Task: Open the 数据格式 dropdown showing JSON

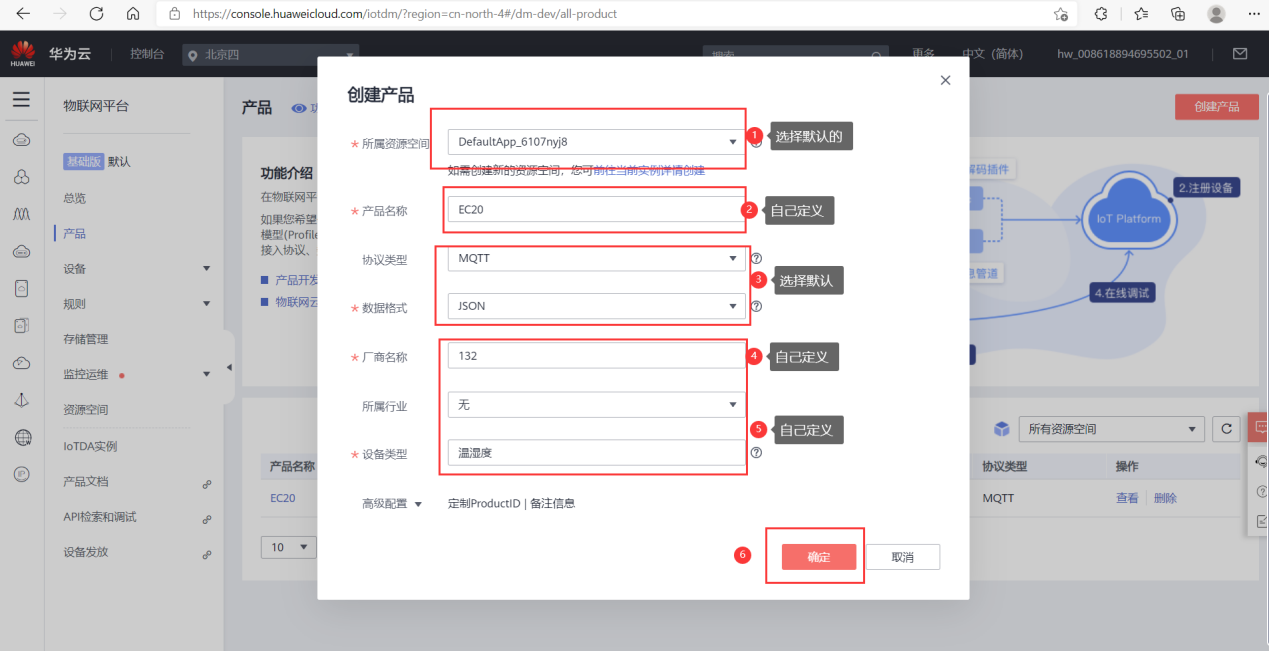Action: pos(596,306)
